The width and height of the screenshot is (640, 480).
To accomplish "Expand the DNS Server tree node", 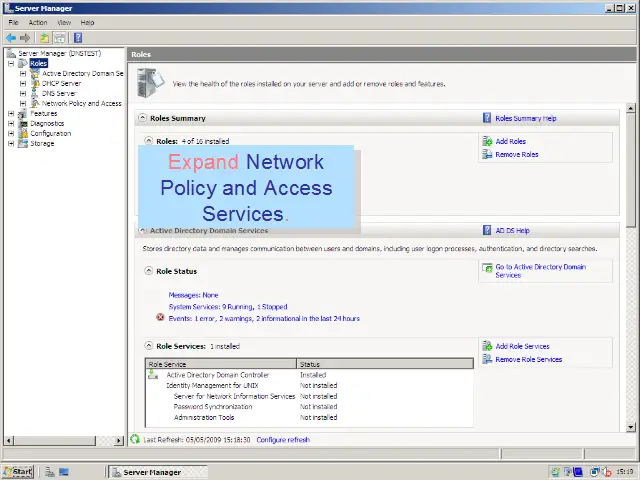I will point(23,93).
